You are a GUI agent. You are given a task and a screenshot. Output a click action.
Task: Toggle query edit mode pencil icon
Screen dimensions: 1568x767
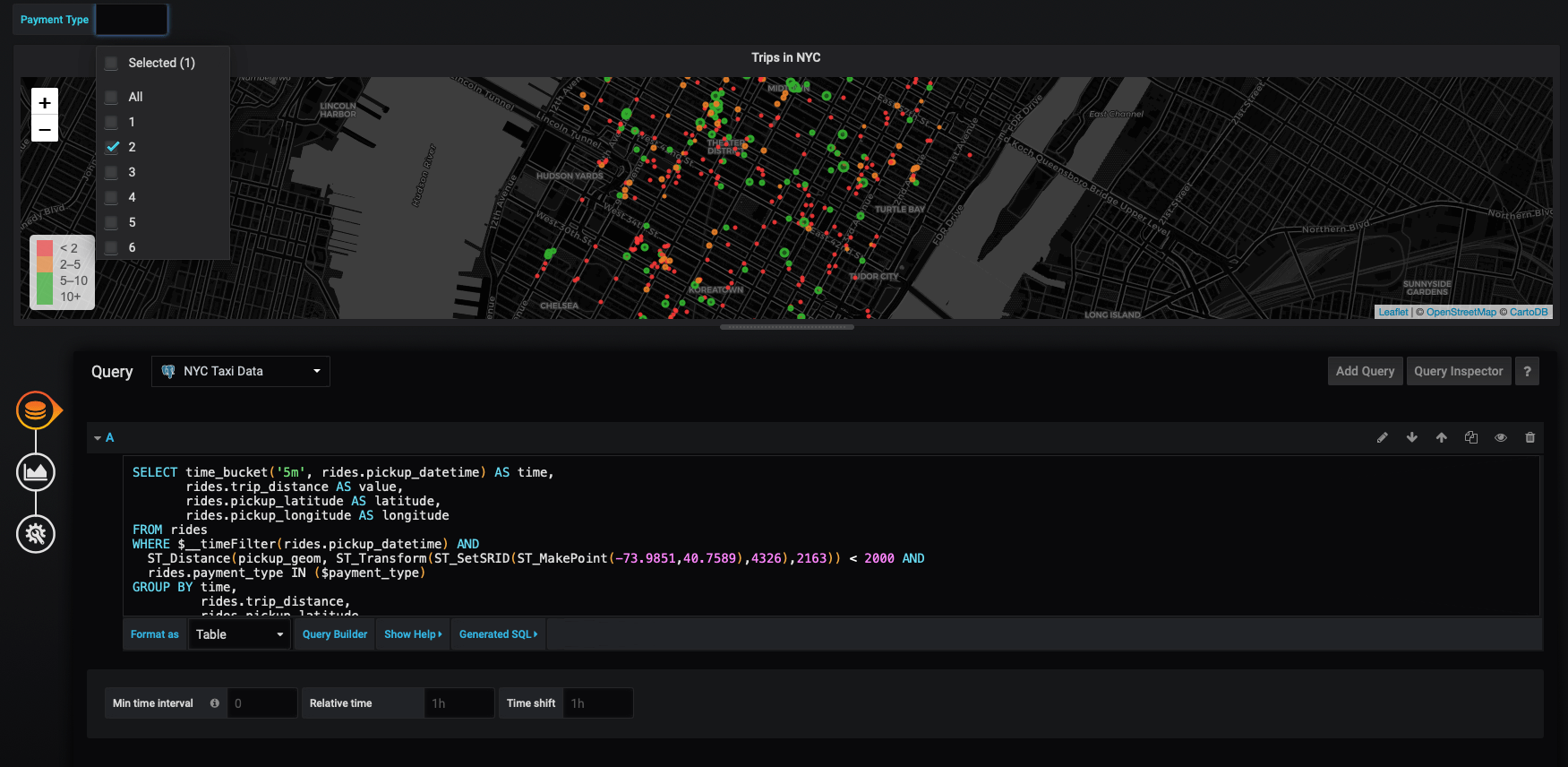1383,437
